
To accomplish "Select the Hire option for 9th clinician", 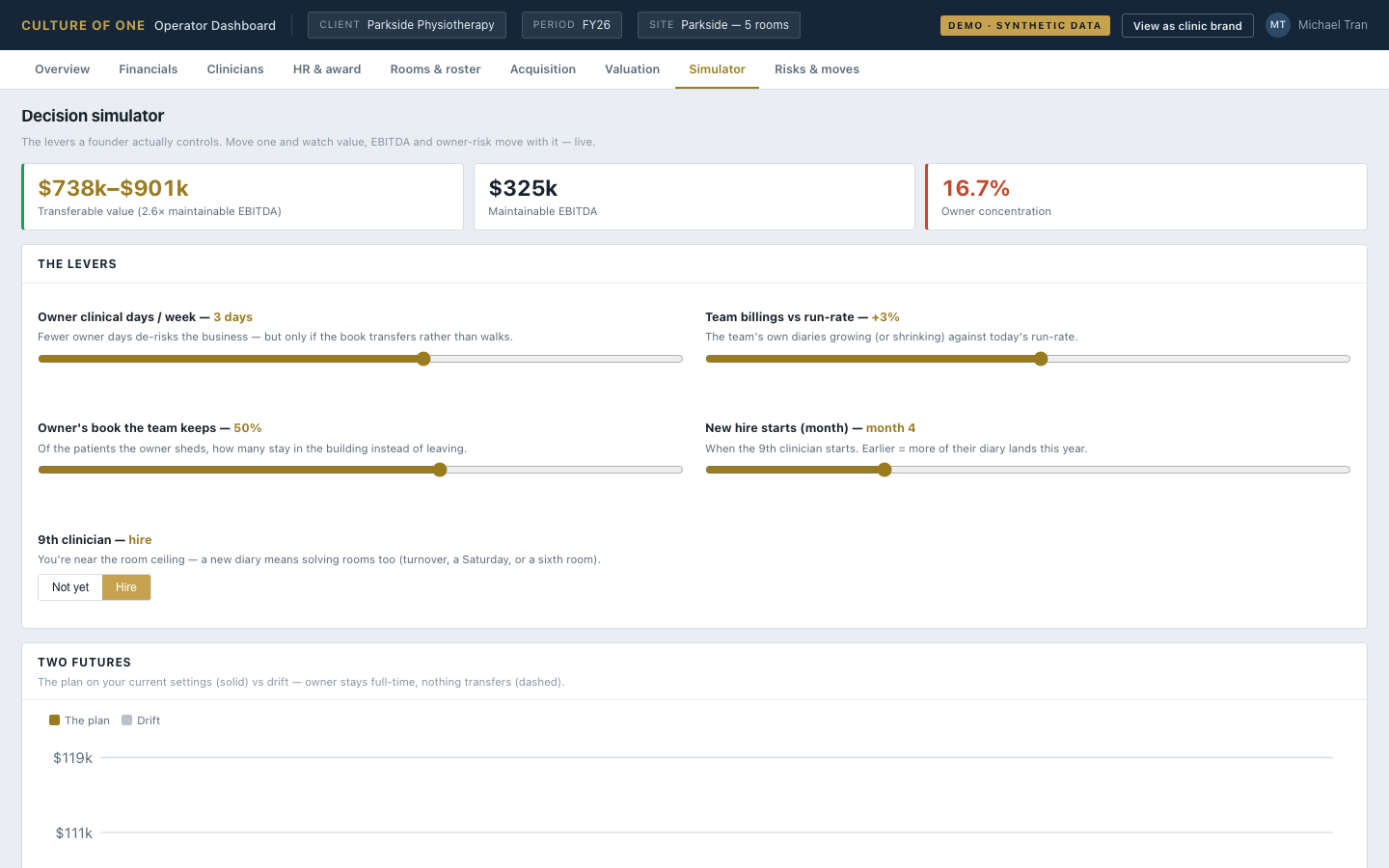I will 126,587.
